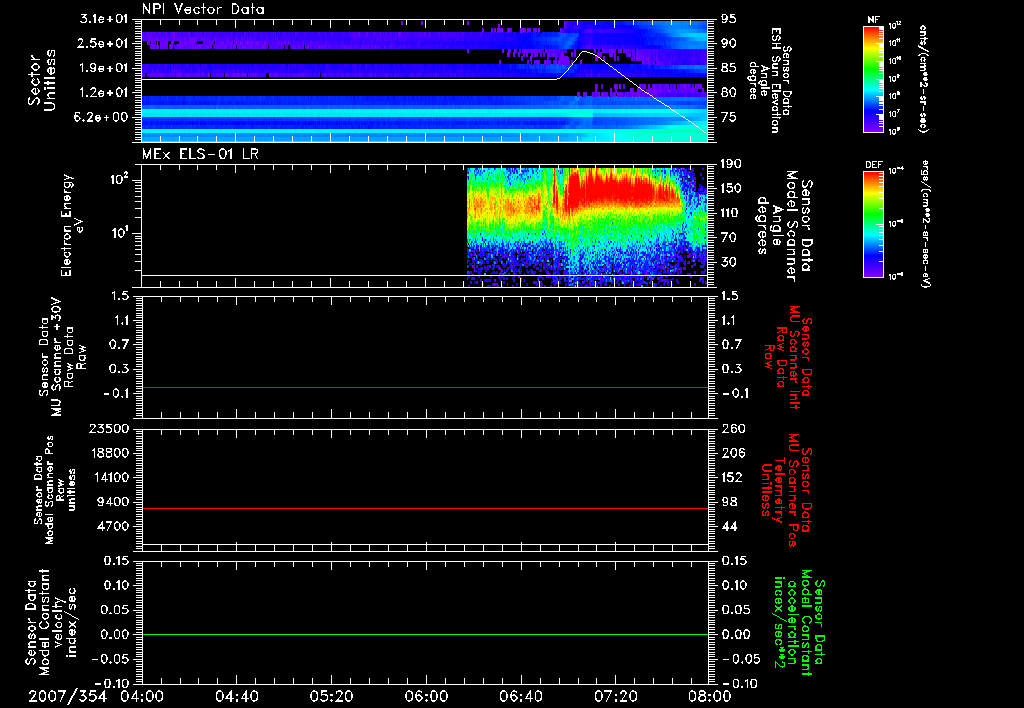Click the green constant velocity trace line
The height and width of the screenshot is (708, 1024).
[x=425, y=634]
